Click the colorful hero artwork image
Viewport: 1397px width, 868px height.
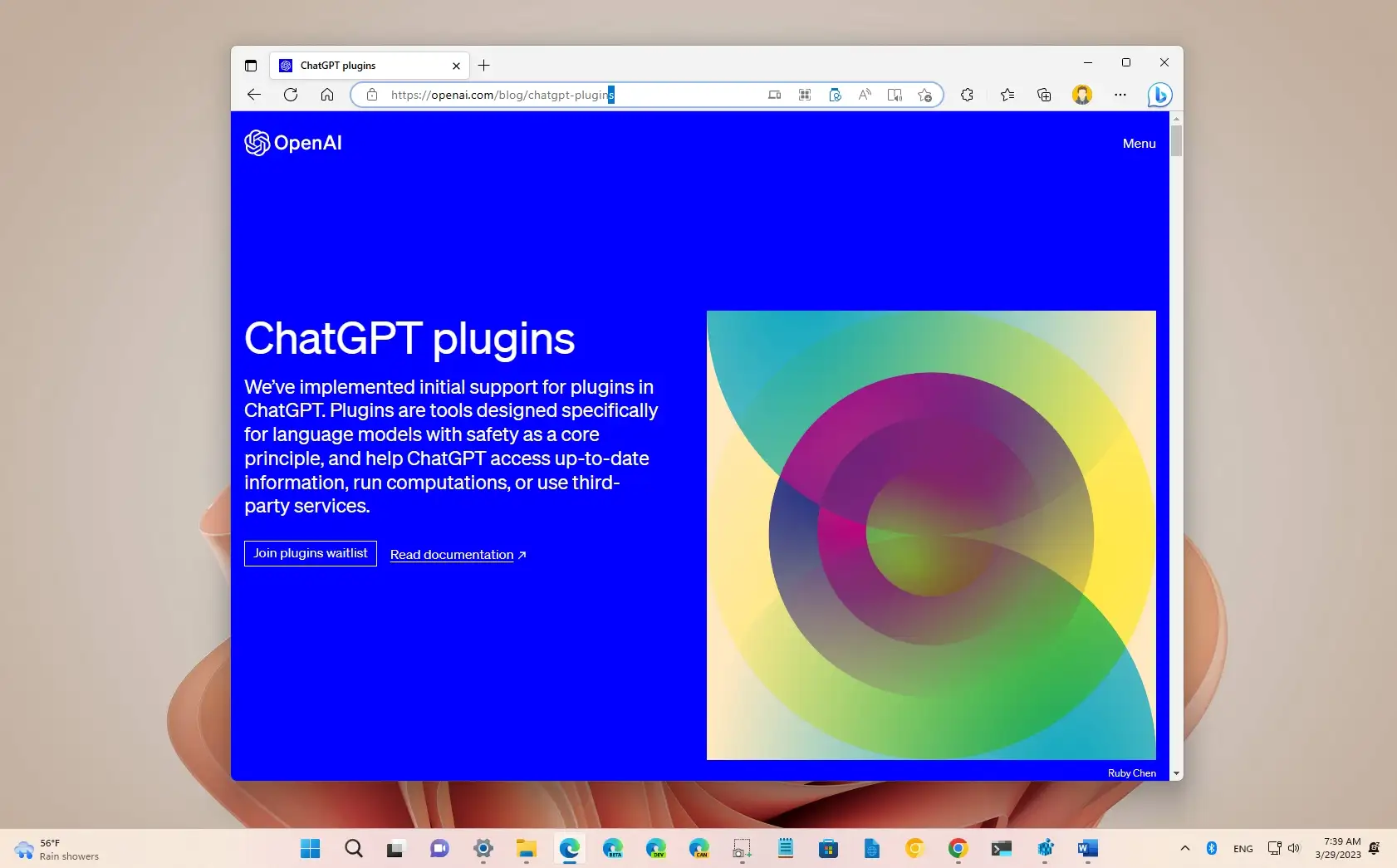tap(931, 535)
